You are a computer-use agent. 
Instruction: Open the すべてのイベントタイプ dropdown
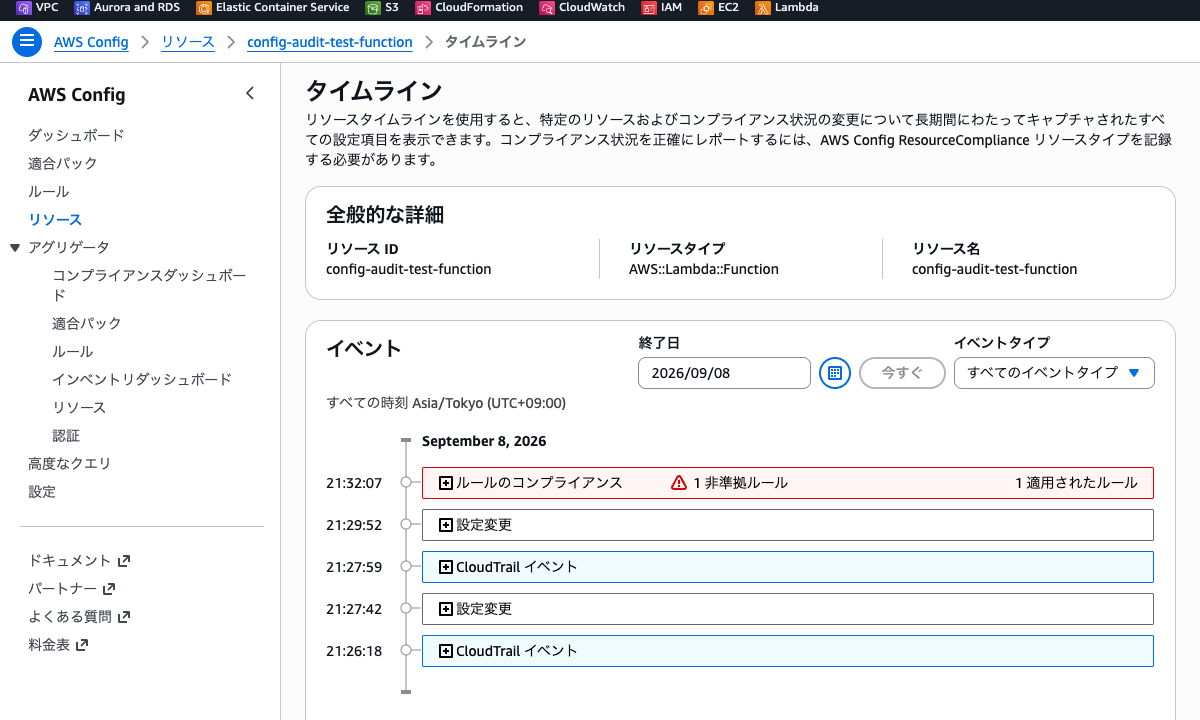[1054, 373]
